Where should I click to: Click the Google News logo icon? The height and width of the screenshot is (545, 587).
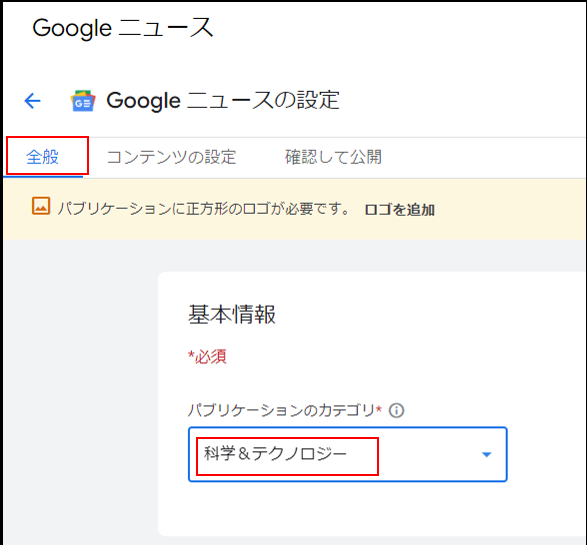(83, 101)
